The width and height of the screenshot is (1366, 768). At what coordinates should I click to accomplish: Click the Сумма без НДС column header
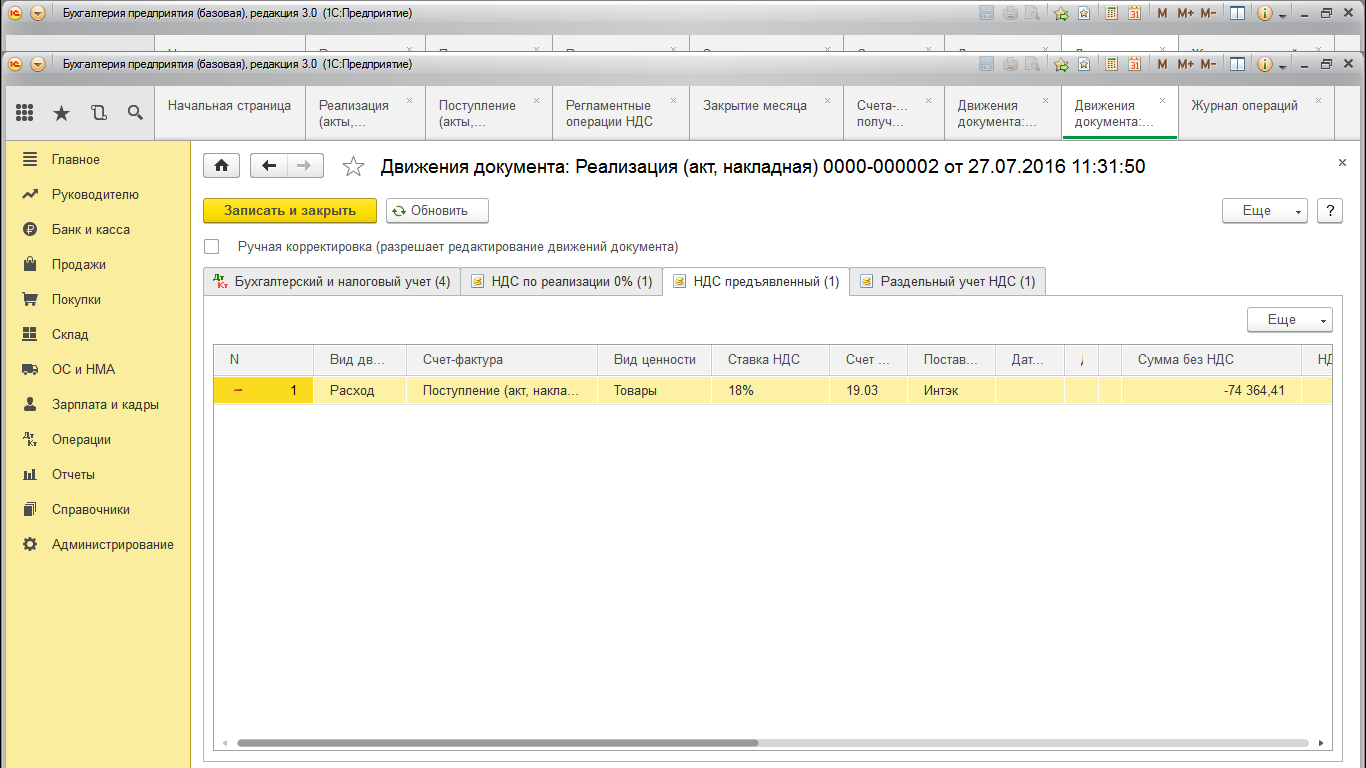coord(1211,360)
